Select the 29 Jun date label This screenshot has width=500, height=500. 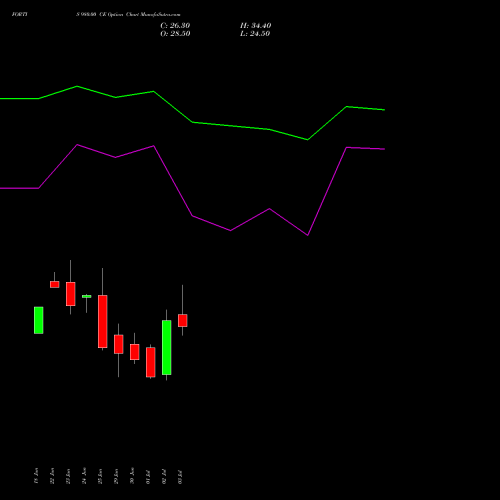coord(116,476)
